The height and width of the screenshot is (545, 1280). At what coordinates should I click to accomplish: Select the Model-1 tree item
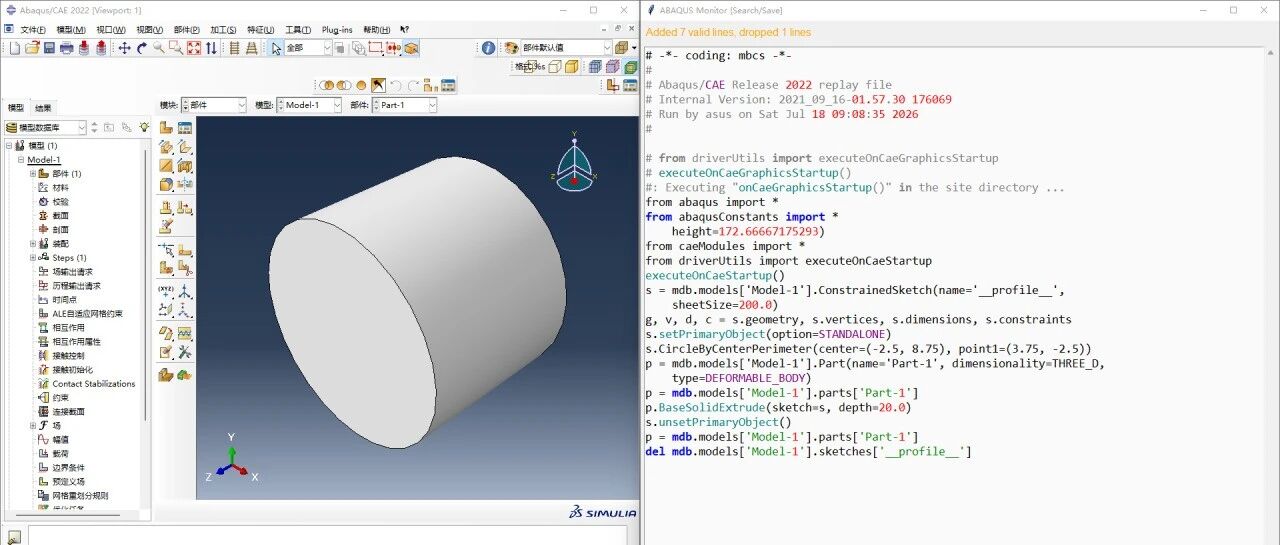[44, 160]
